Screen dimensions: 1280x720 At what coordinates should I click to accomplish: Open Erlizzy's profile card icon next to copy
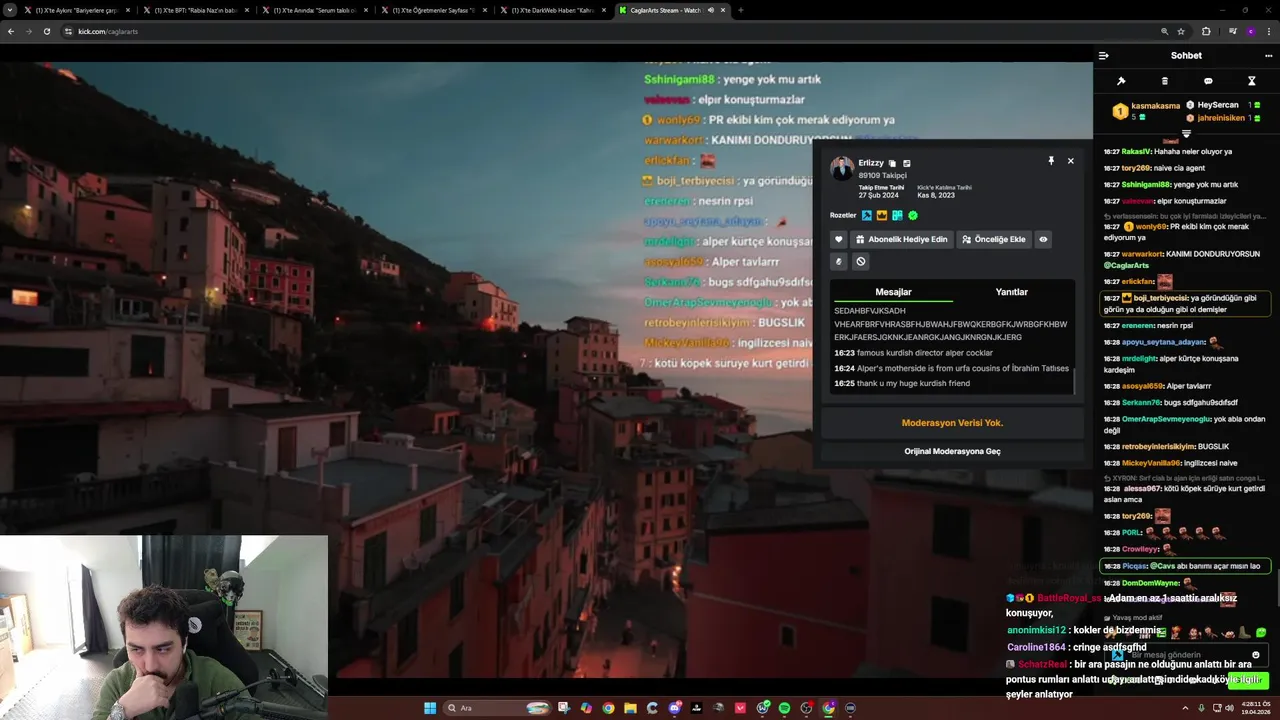(907, 163)
